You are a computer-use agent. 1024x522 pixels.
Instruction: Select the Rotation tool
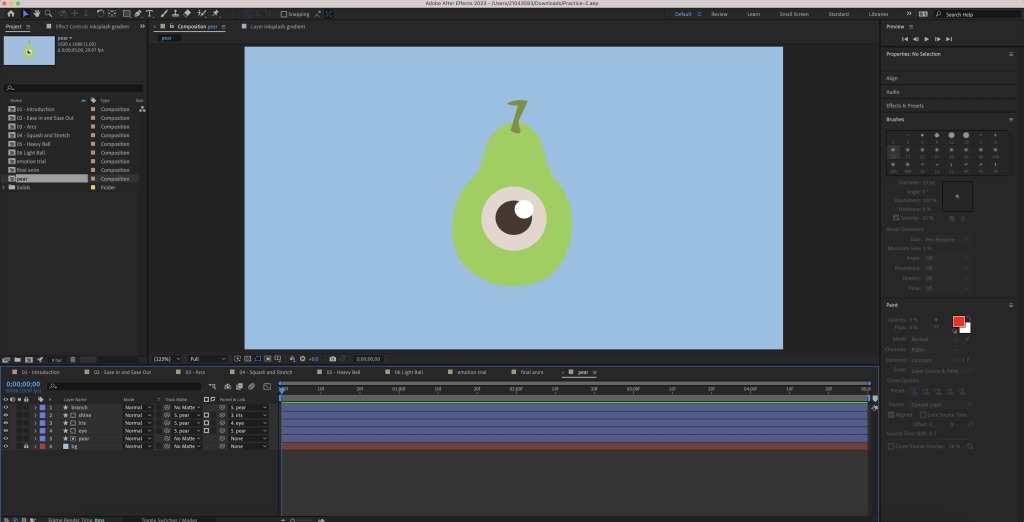(100, 14)
